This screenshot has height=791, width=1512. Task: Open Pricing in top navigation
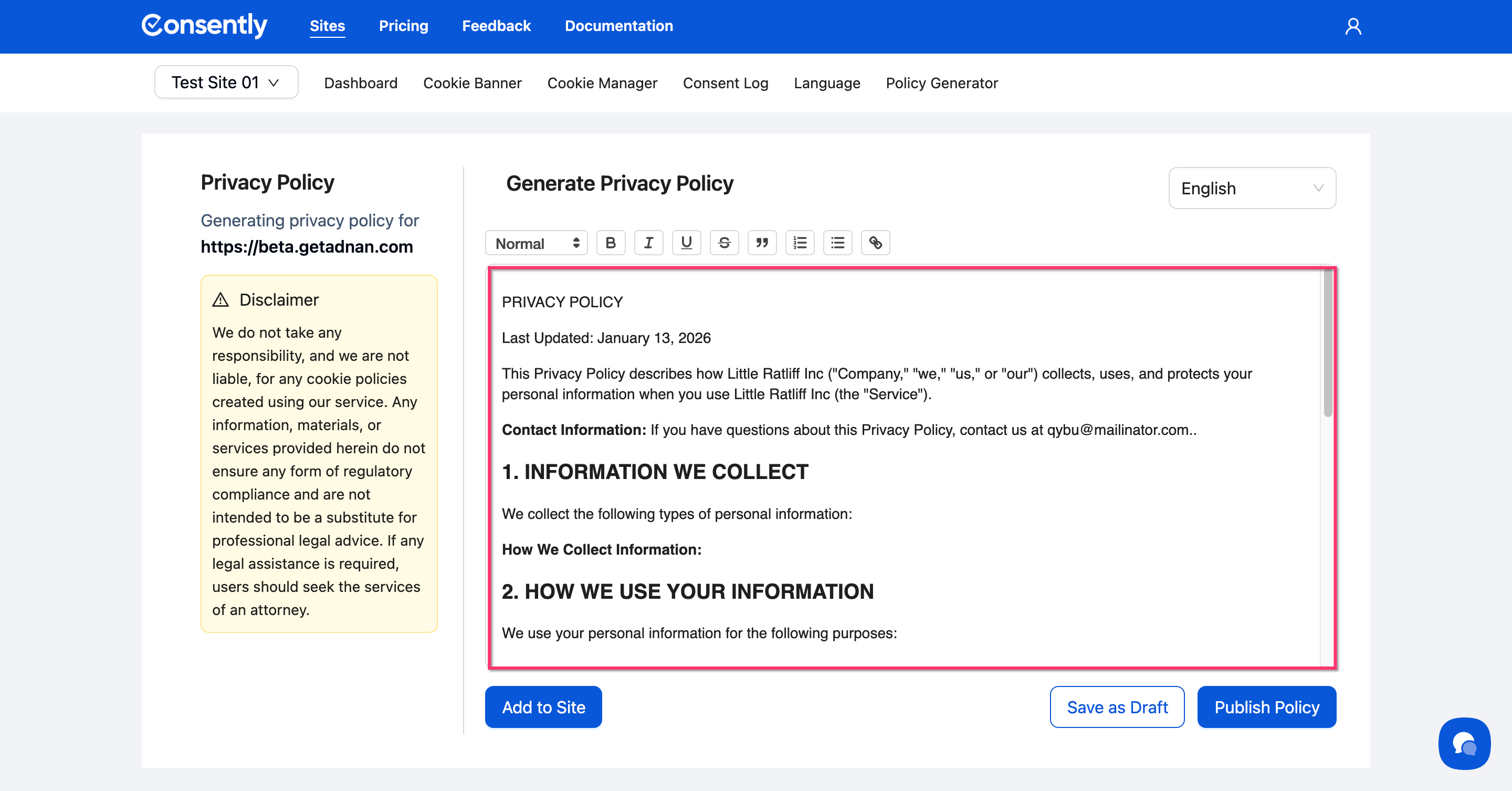tap(403, 26)
